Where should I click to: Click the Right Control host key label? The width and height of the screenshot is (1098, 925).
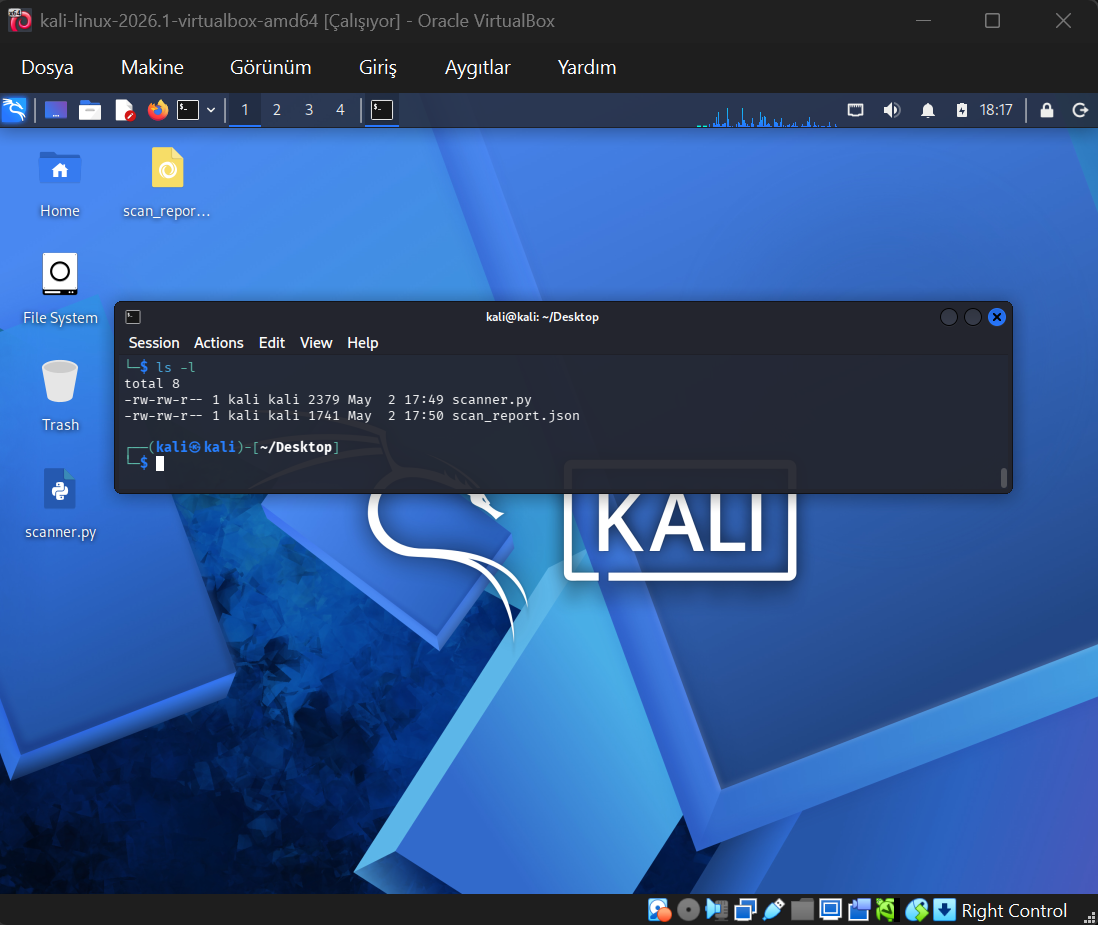1014,910
